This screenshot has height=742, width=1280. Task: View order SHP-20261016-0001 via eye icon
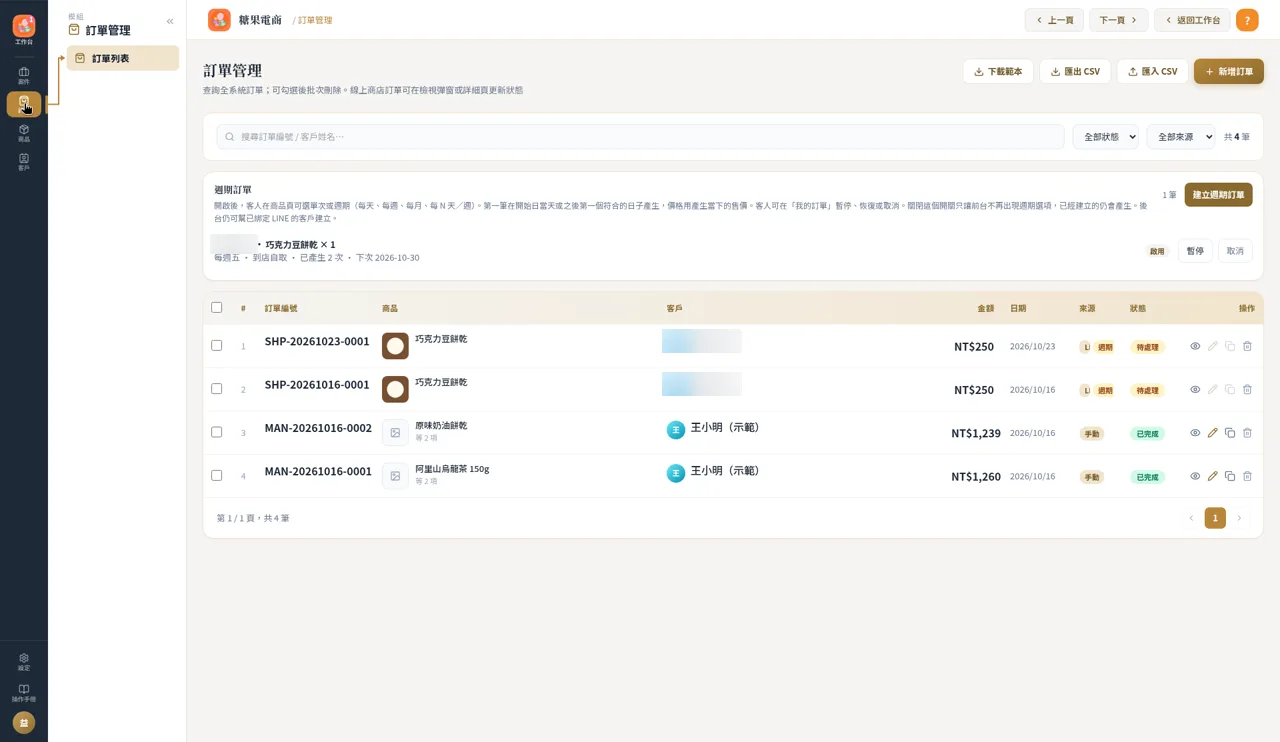[x=1195, y=389]
